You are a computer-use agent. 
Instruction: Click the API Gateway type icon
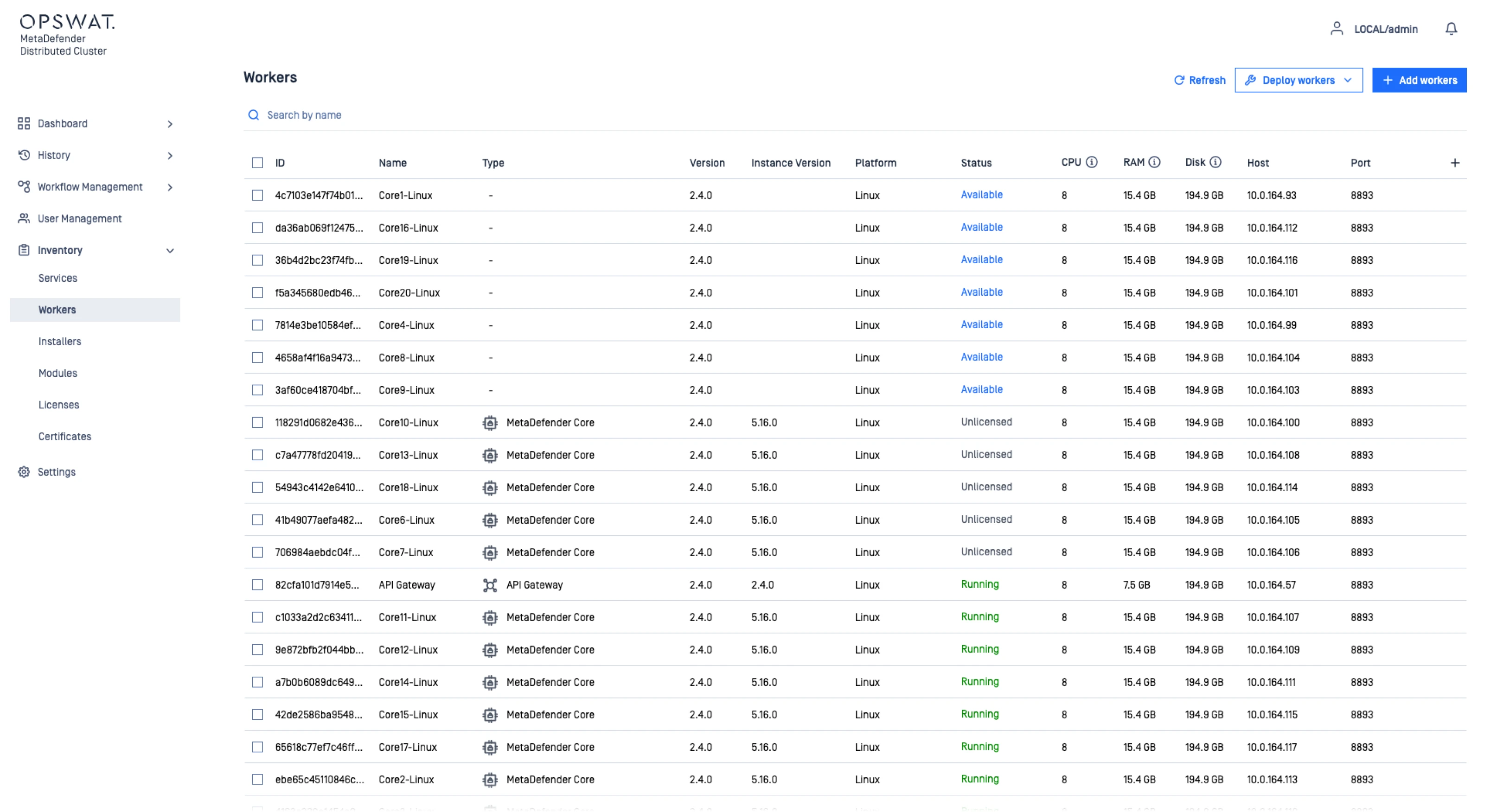(490, 585)
